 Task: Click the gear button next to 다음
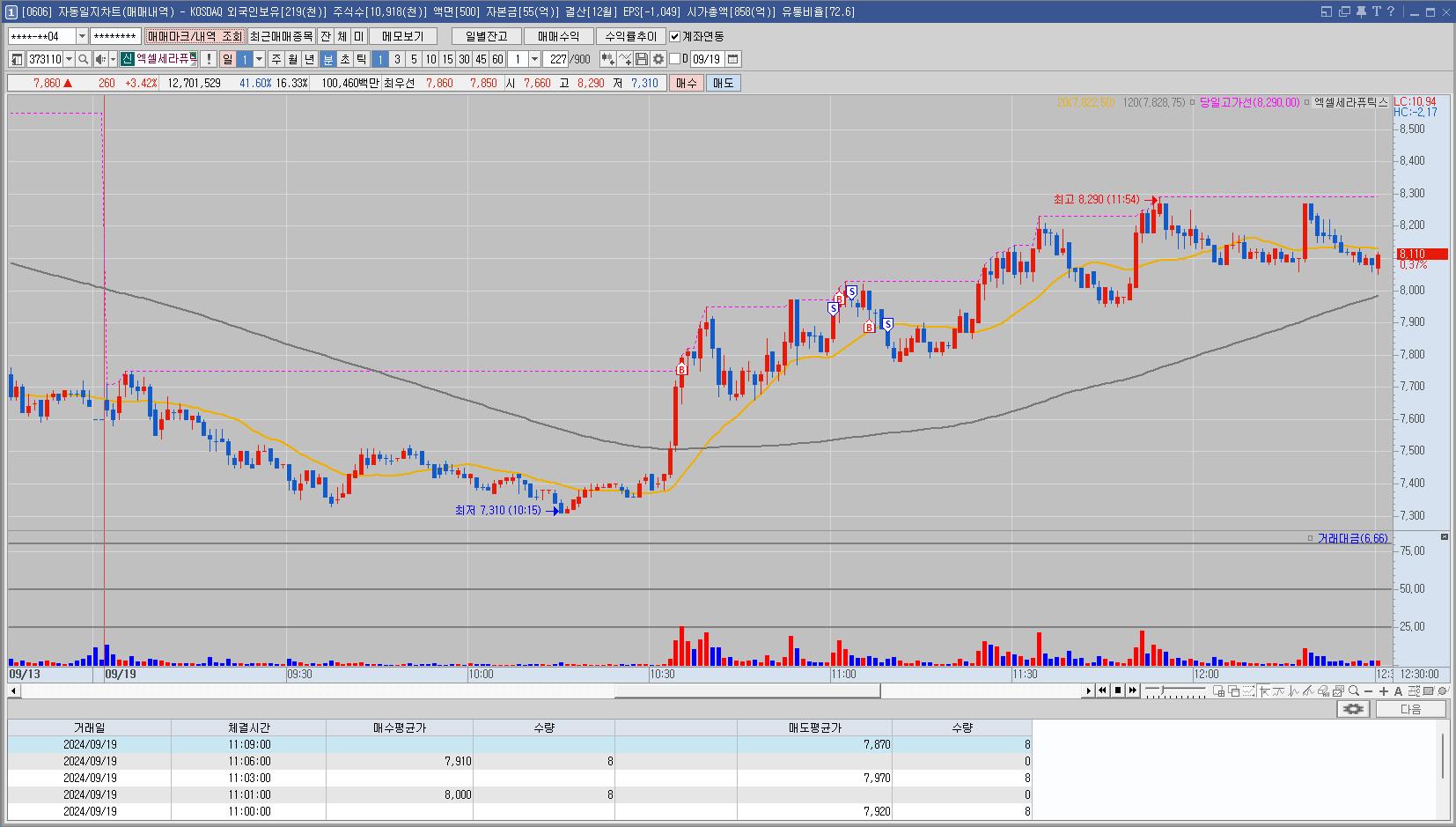coord(1353,709)
